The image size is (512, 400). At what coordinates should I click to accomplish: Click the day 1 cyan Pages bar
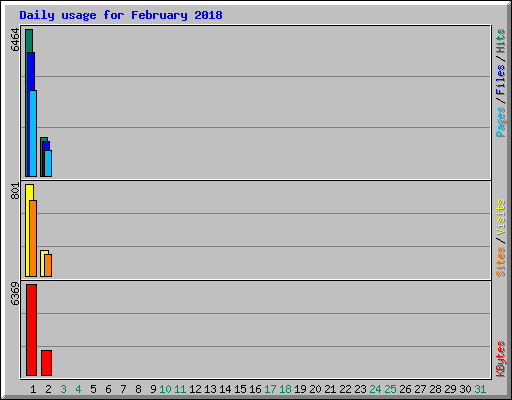[33, 133]
